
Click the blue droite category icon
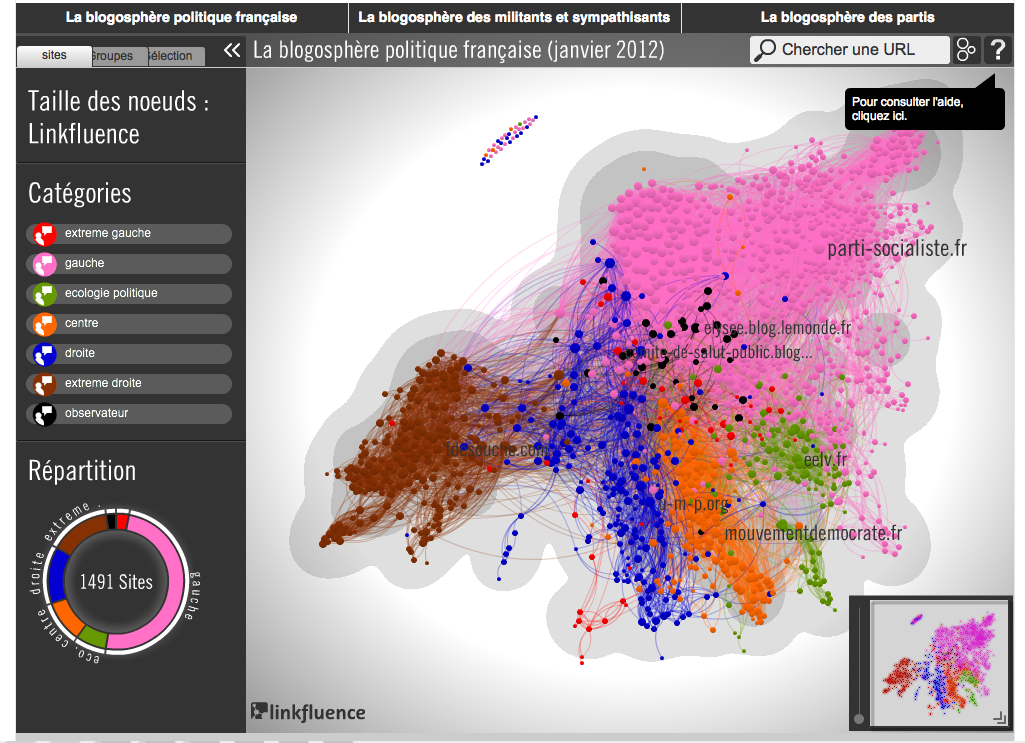click(x=43, y=354)
